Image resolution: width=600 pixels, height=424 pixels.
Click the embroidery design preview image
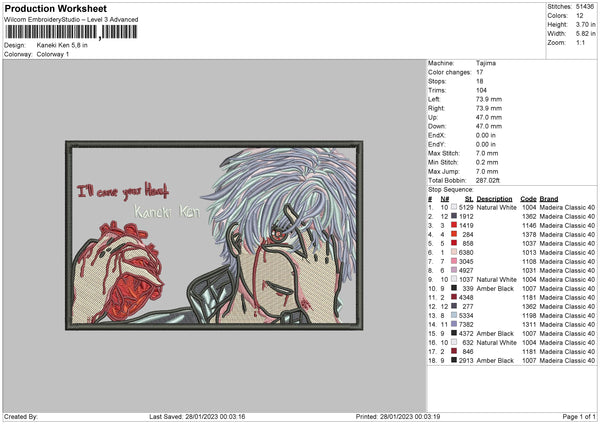point(214,235)
